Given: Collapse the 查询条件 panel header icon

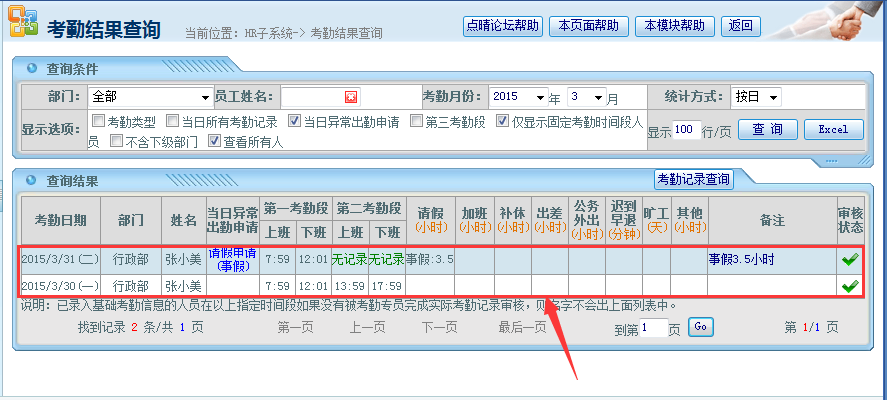Looking at the screenshot, I should [32, 68].
